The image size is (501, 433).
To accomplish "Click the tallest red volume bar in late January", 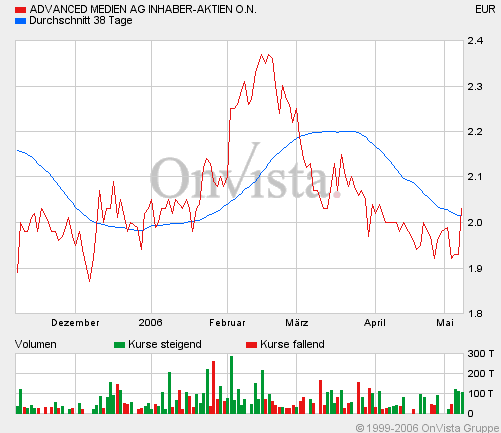I will 213,387.
